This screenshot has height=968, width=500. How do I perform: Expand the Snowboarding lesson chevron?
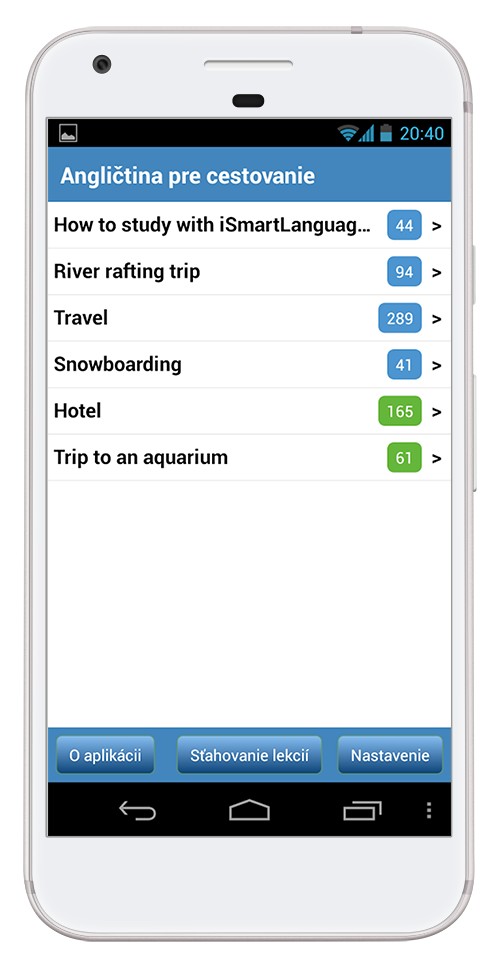pos(437,365)
